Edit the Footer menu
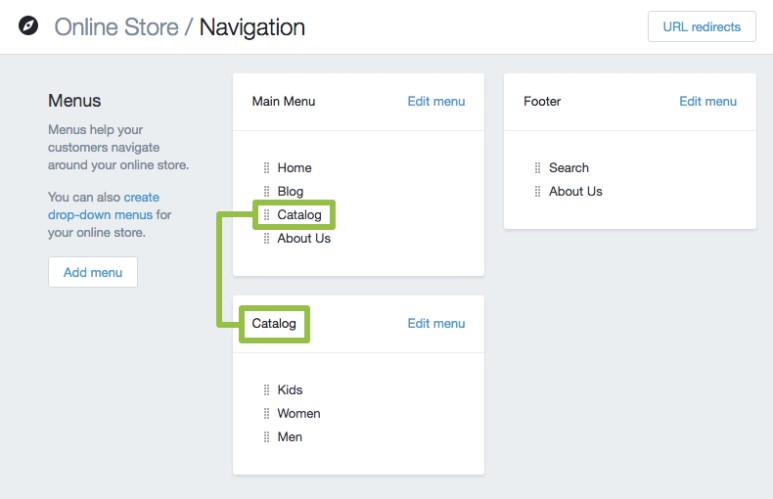This screenshot has width=773, height=499. pyautogui.click(x=707, y=101)
